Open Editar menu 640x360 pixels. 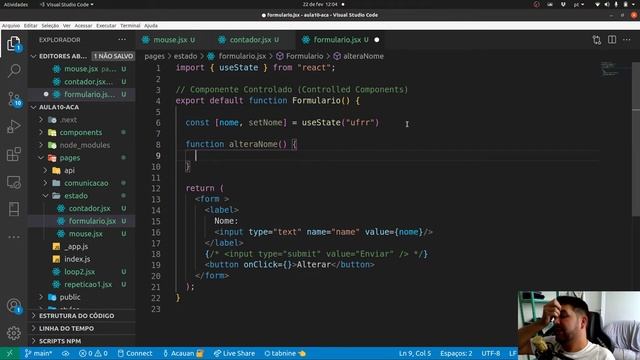tap(31, 26)
